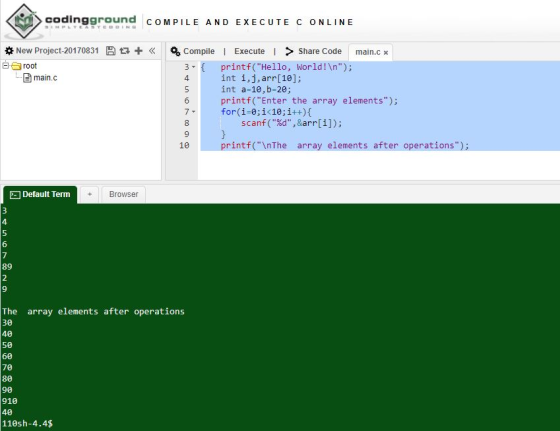Click the 'Hello, World!' printf line
Viewport: 560px width, 431px height.
pos(286,67)
